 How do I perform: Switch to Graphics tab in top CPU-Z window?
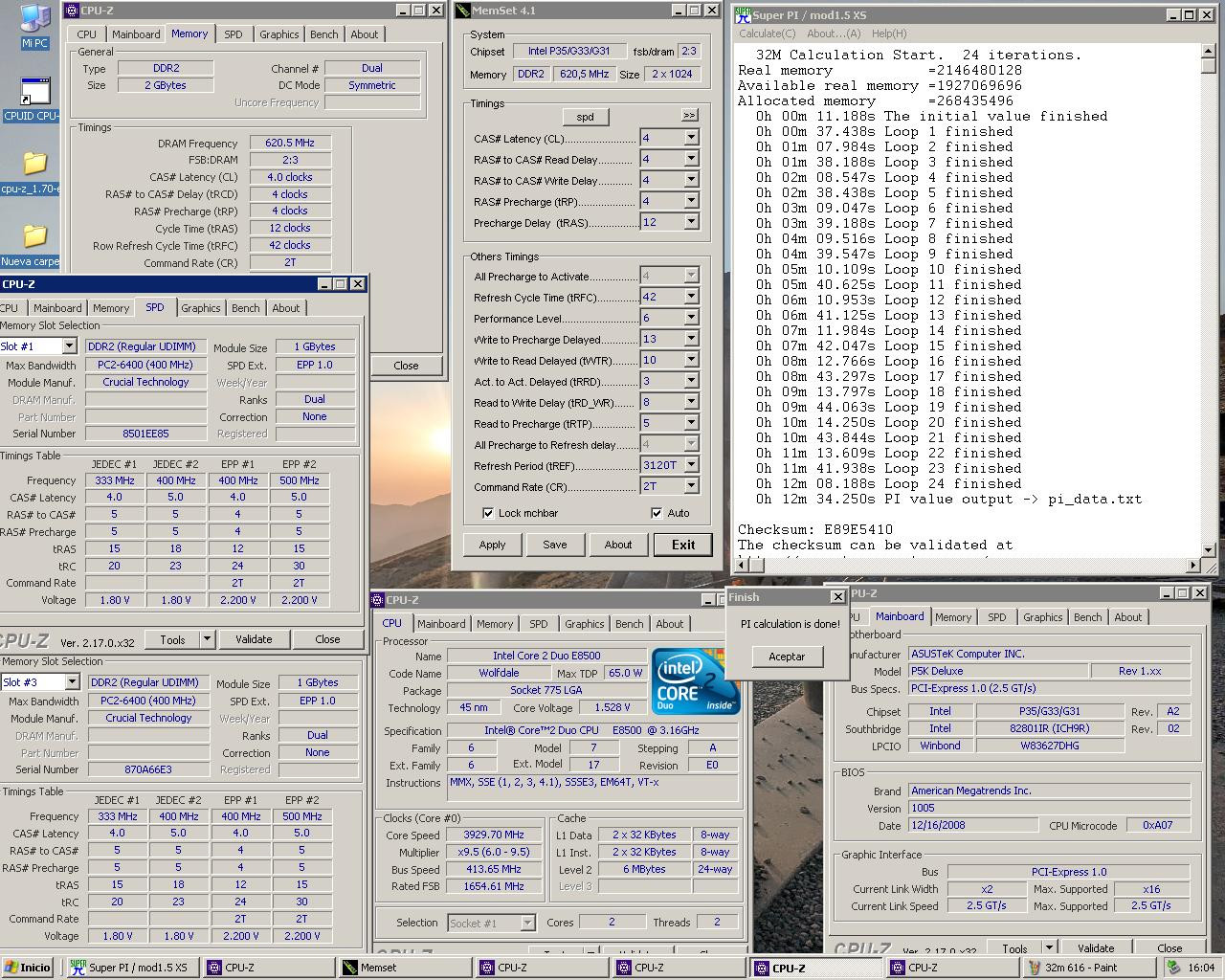pos(278,34)
